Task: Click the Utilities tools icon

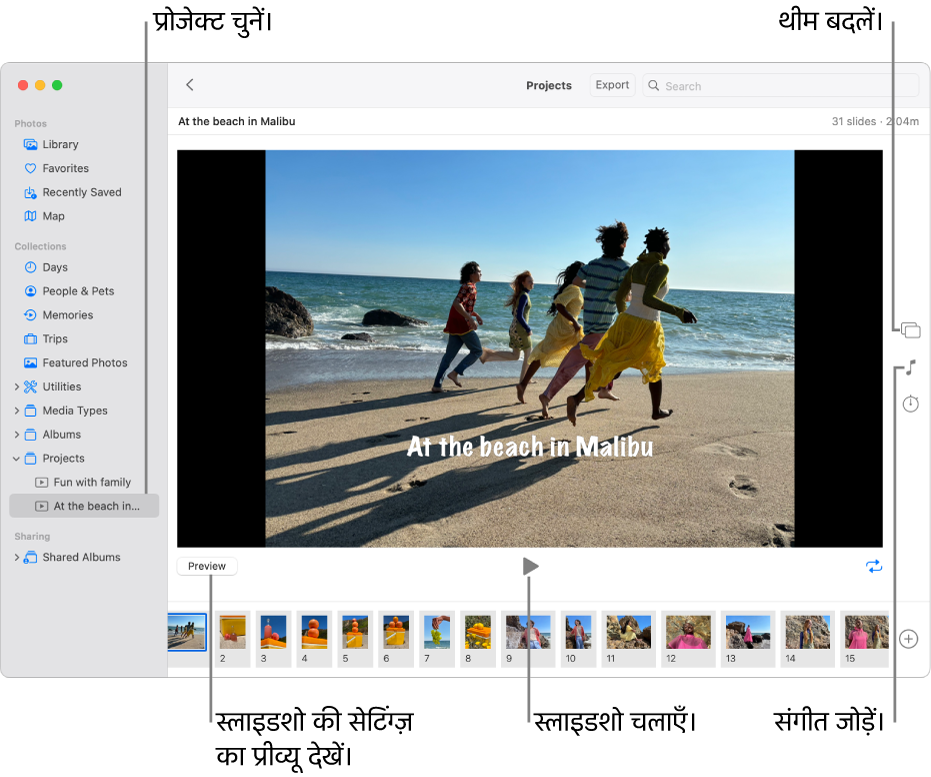Action: click(30, 387)
